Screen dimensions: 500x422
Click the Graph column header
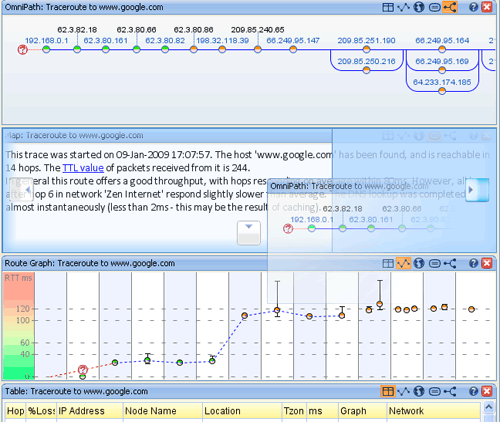coord(363,411)
